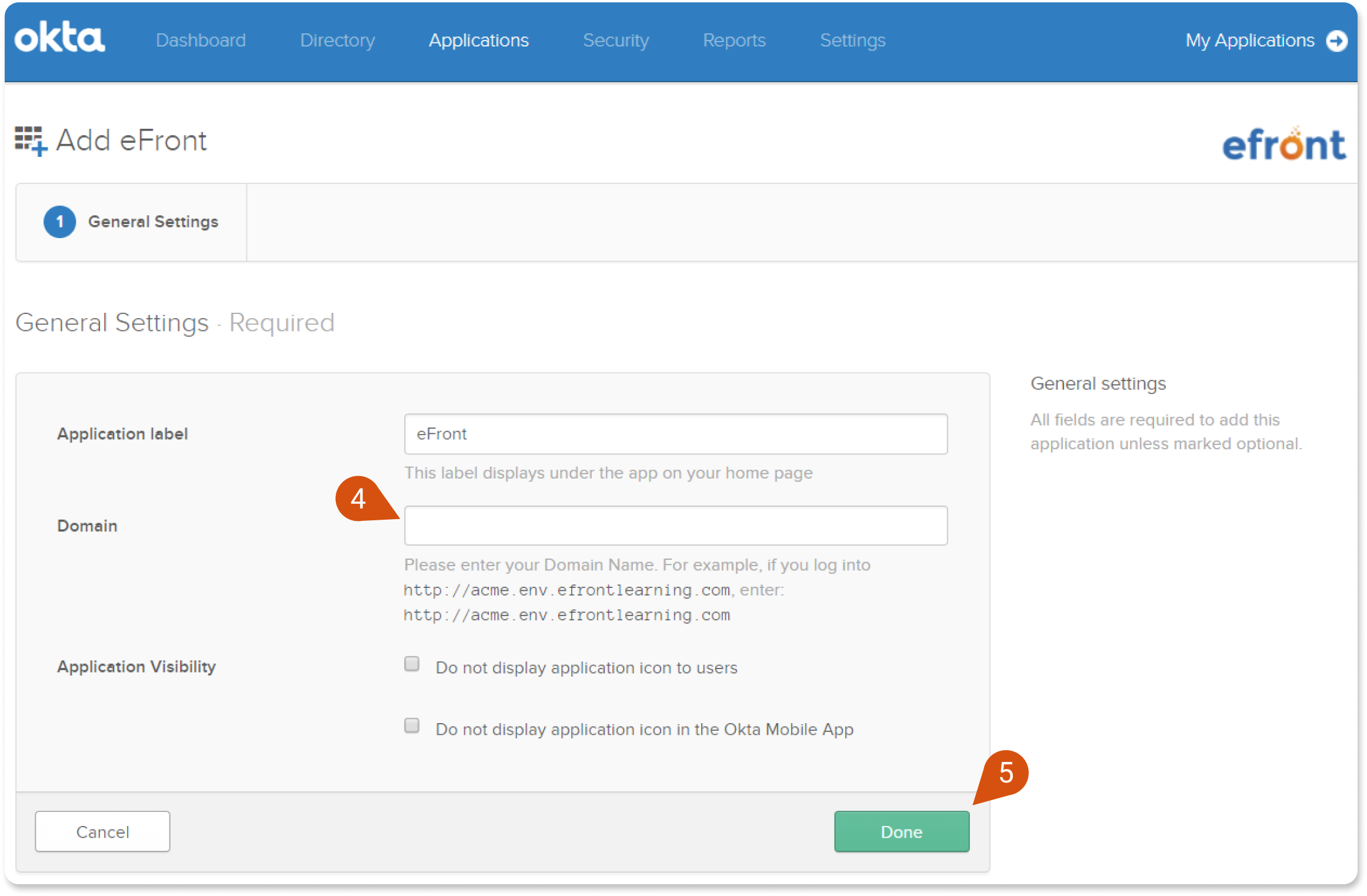The height and width of the screenshot is (896, 1367).
Task: Go to My Applications link
Action: point(1249,40)
